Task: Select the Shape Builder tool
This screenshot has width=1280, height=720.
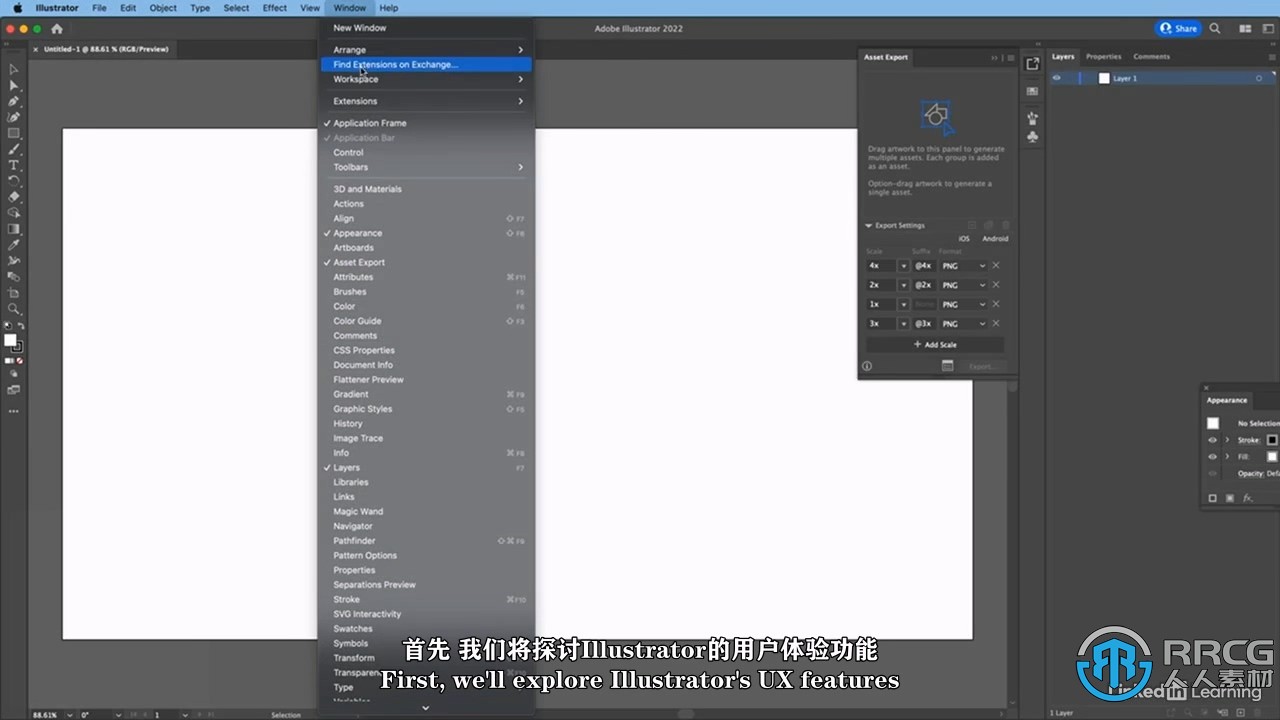Action: pyautogui.click(x=14, y=213)
